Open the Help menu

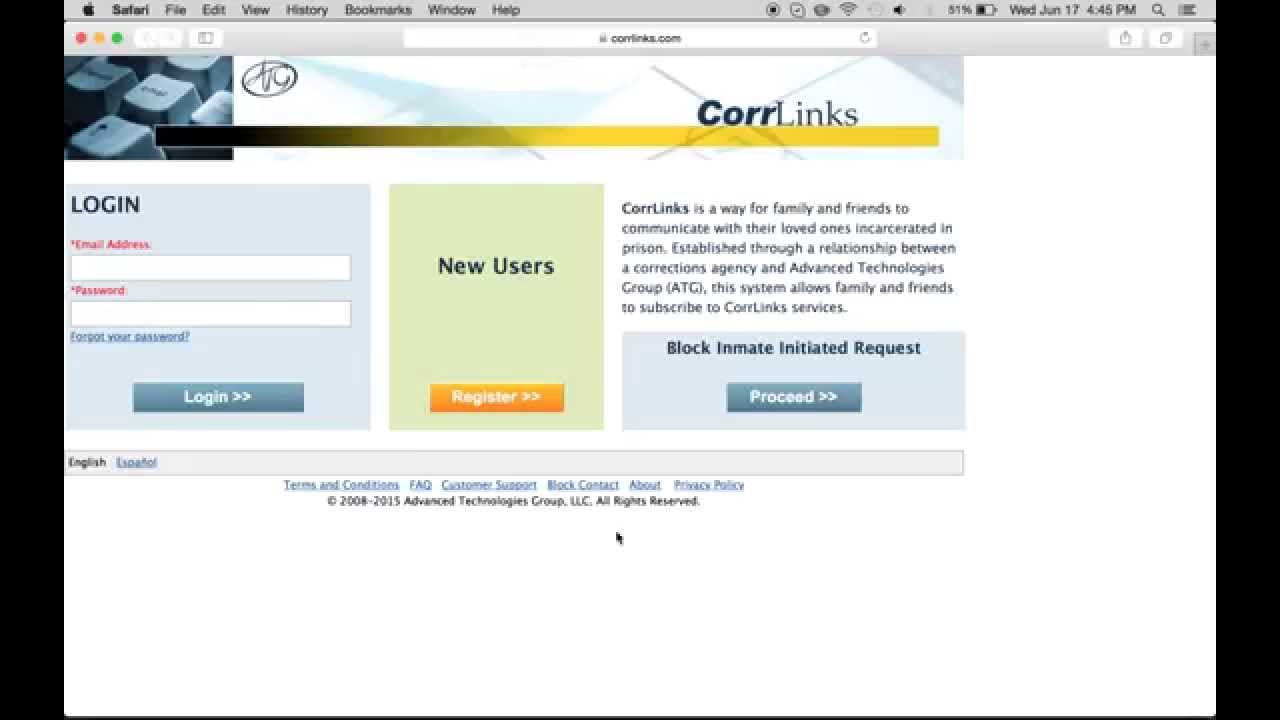(x=506, y=10)
